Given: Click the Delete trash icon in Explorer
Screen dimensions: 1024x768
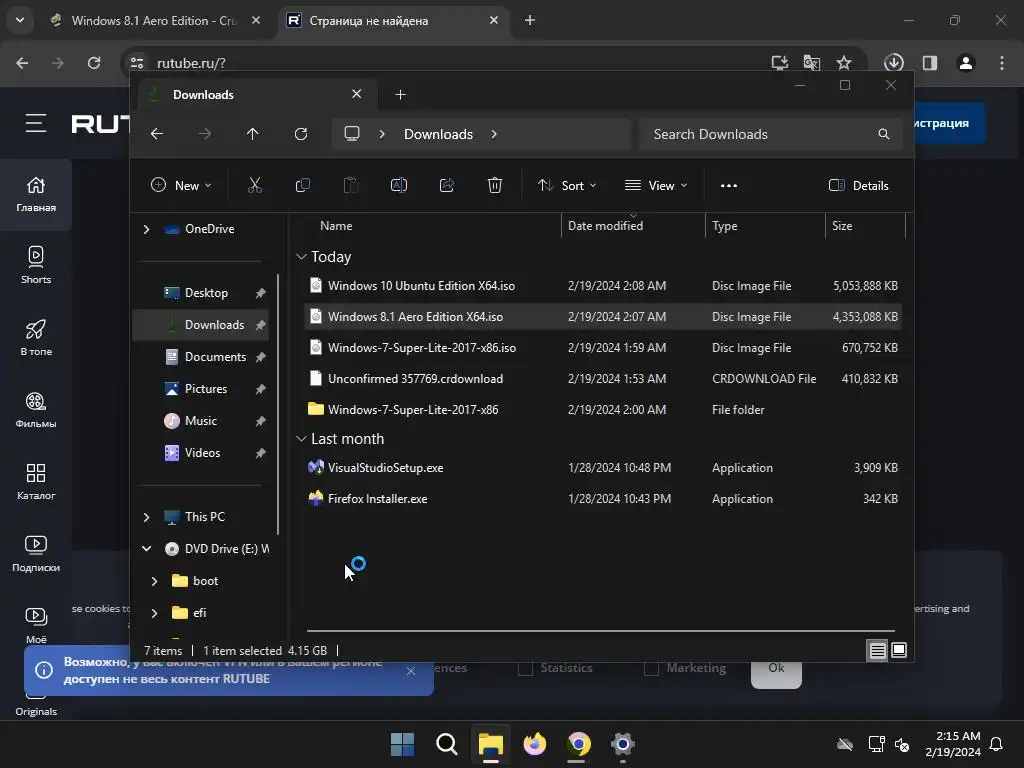Looking at the screenshot, I should click(x=494, y=185).
